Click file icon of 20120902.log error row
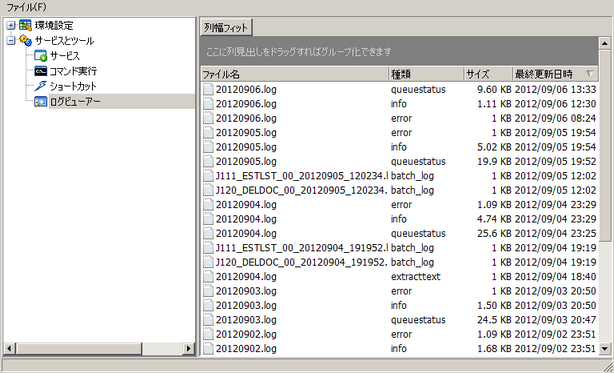This screenshot has width=614, height=373. (x=208, y=334)
